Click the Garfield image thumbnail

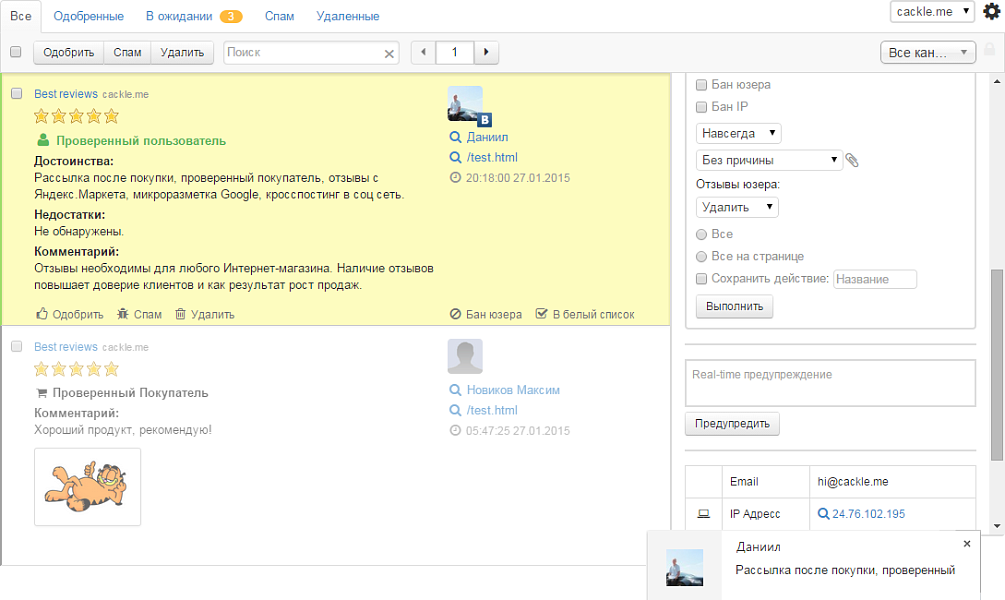(87, 487)
